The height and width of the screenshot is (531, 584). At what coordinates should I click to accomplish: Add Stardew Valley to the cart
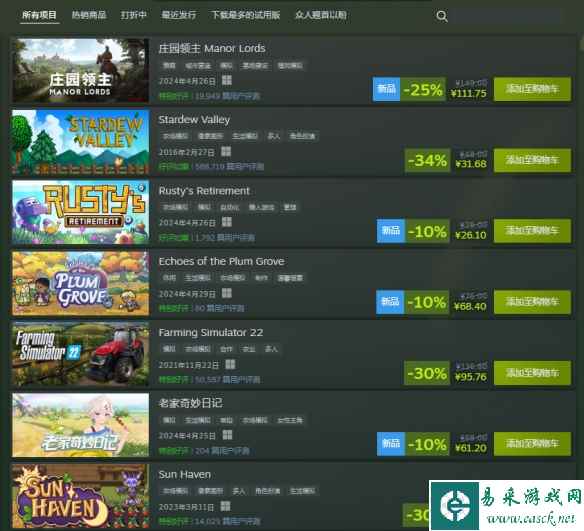[532, 160]
